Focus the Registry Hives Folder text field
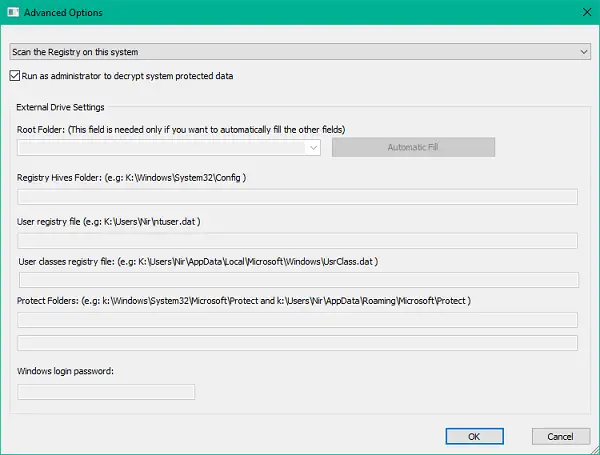 point(297,197)
